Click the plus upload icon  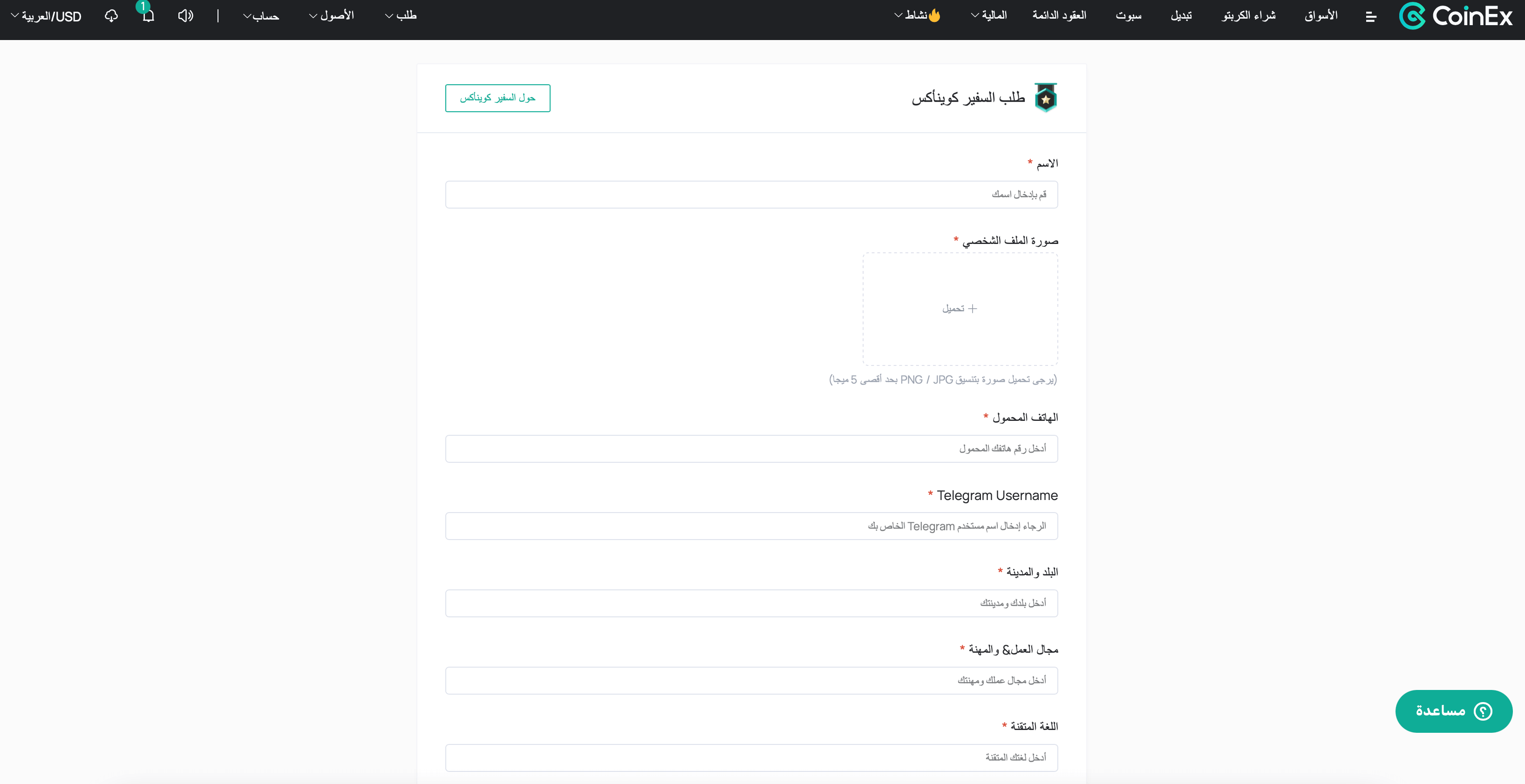tap(973, 308)
